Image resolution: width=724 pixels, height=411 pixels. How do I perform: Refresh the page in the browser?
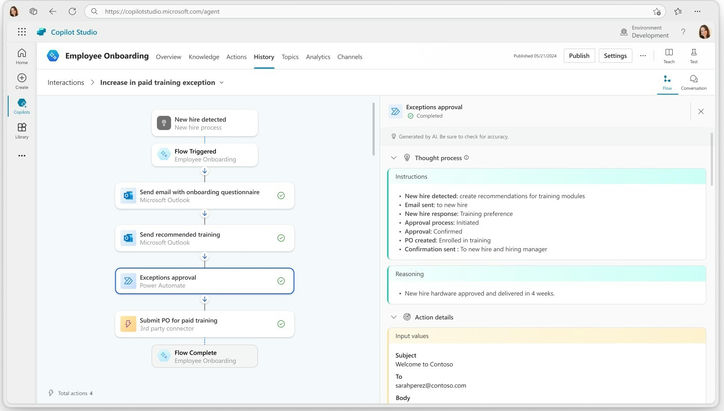point(69,11)
